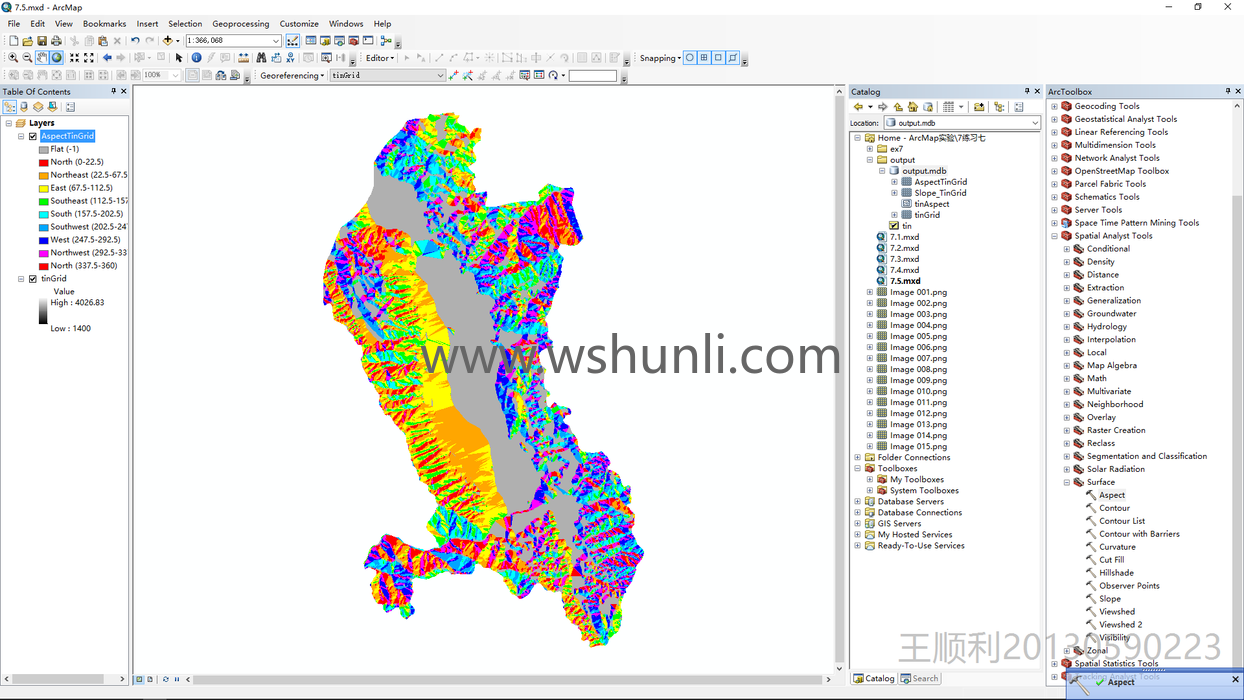Viewport: 1244px width, 700px height.
Task: Click List By Drawing Order icon
Action: tap(9, 106)
